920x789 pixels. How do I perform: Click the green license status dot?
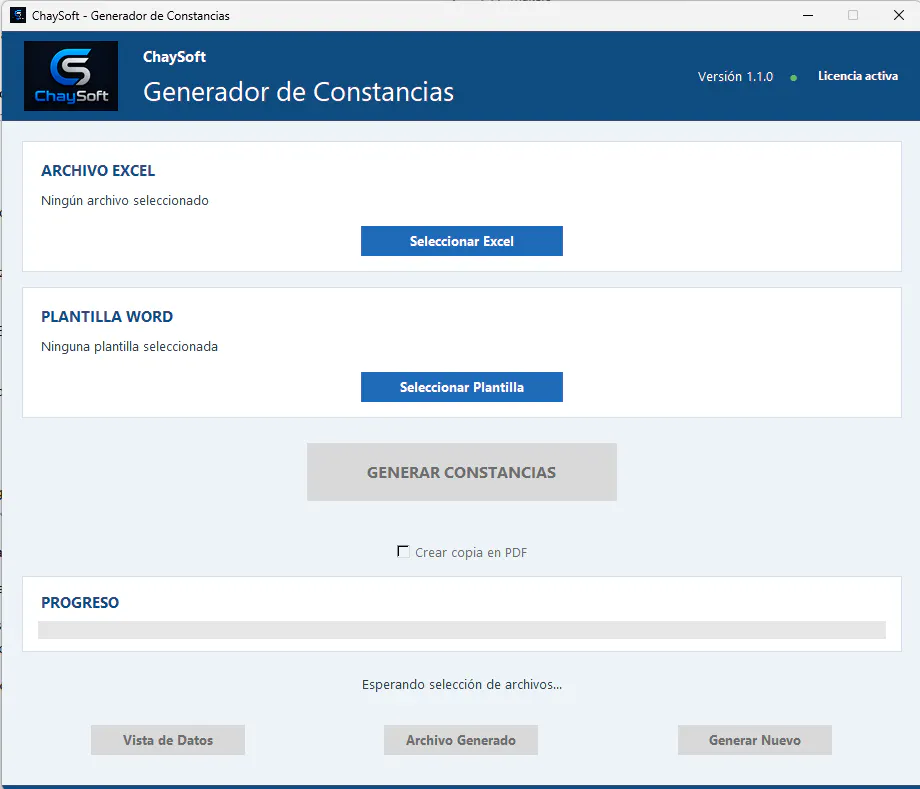(793, 77)
